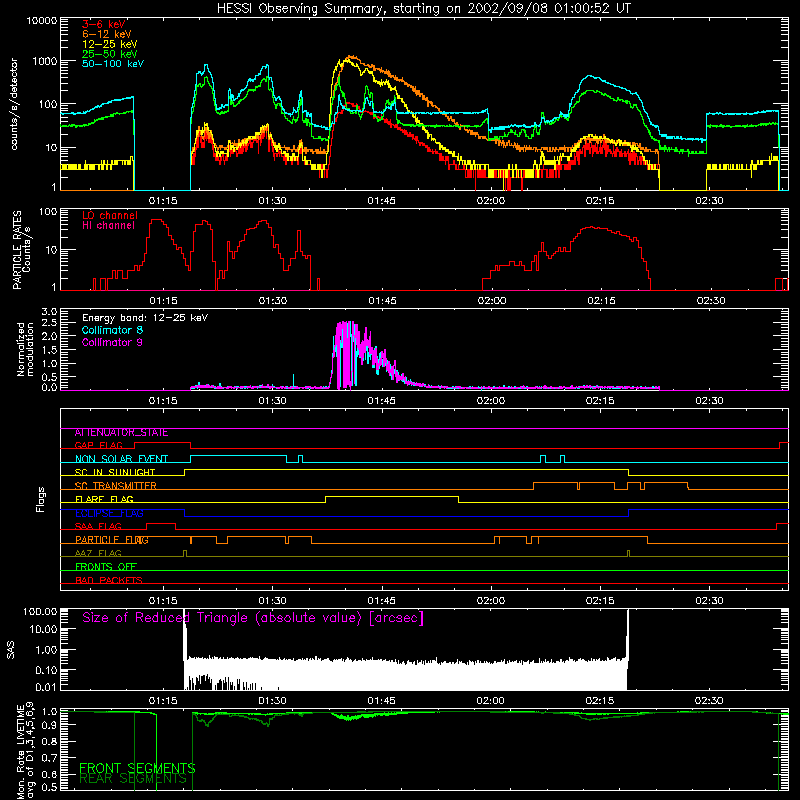The image size is (800, 800).
Task: Click the FRONT SEGMENTS legend label
Action: pyautogui.click(x=137, y=768)
